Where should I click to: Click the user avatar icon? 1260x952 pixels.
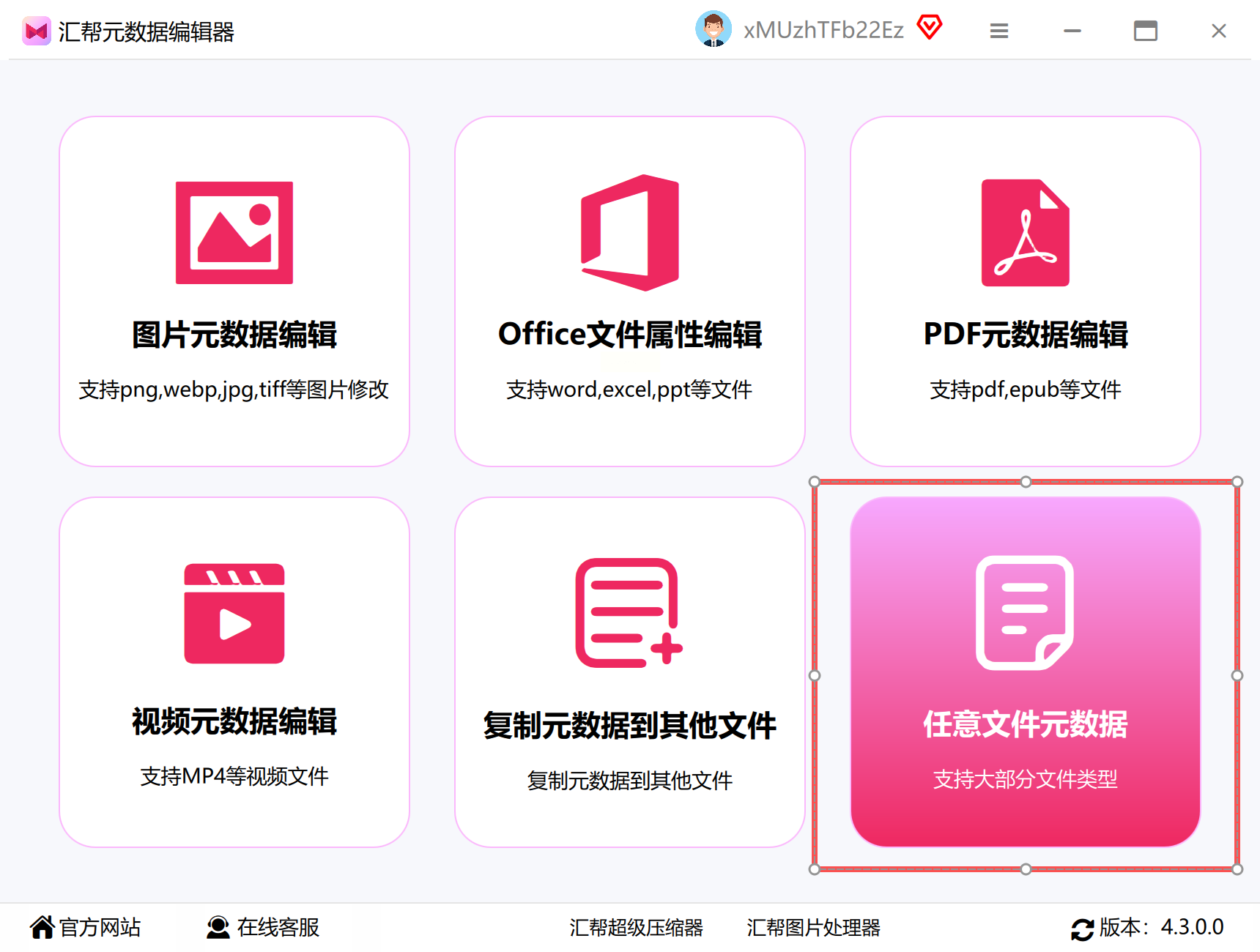714,29
